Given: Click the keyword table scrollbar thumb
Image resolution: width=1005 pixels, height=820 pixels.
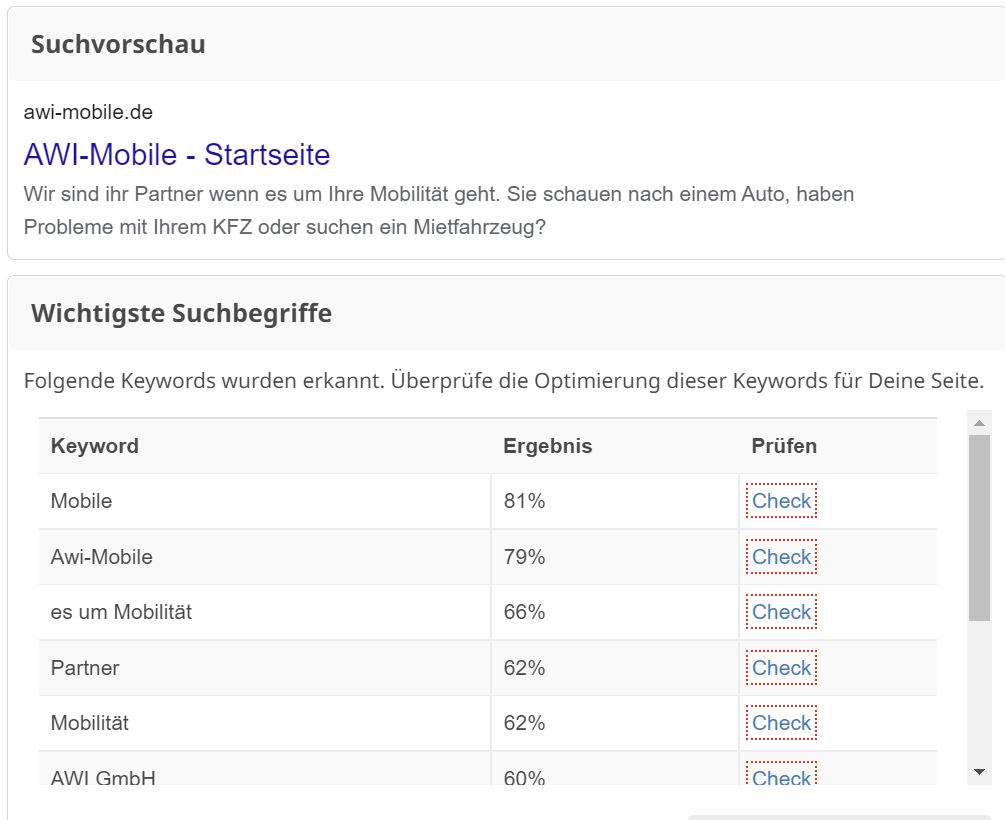Looking at the screenshot, I should tap(979, 528).
